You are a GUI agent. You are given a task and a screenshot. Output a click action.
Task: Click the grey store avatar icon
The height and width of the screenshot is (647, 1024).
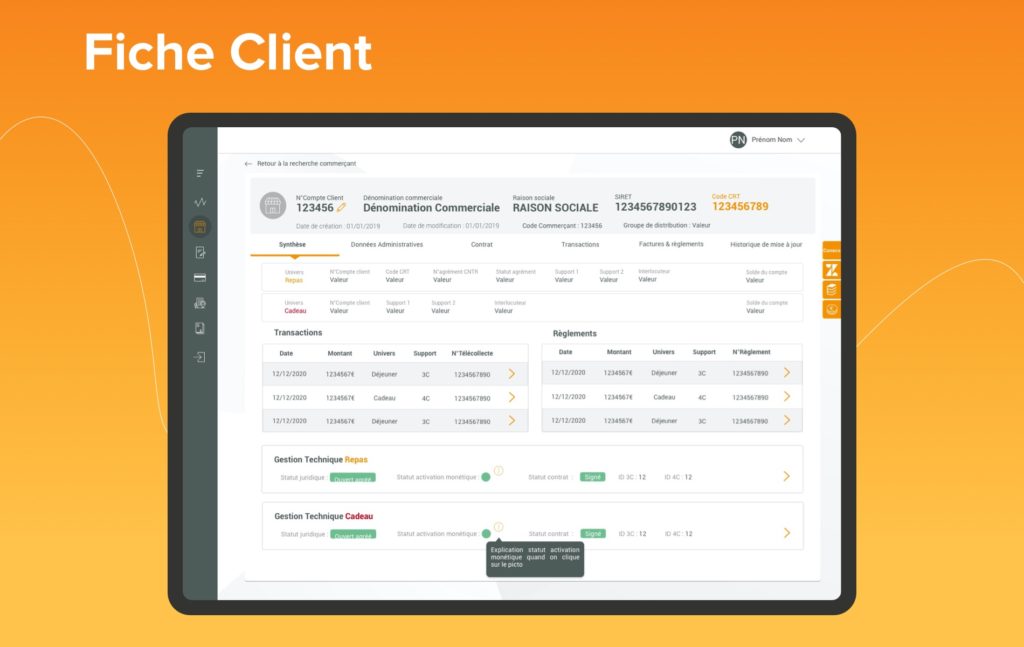point(273,206)
